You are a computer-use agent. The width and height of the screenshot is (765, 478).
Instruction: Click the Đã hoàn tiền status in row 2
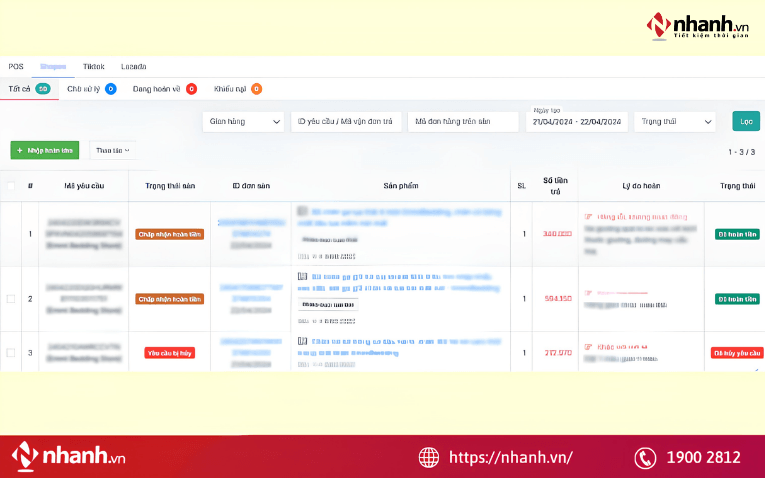737,299
